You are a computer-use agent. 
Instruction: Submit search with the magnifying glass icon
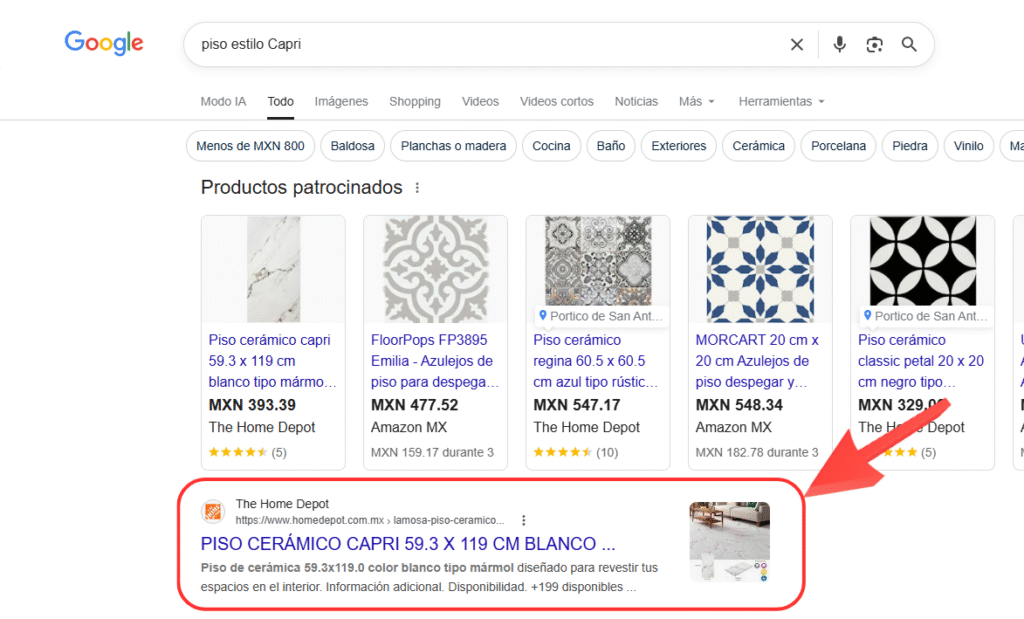pyautogui.click(x=909, y=44)
